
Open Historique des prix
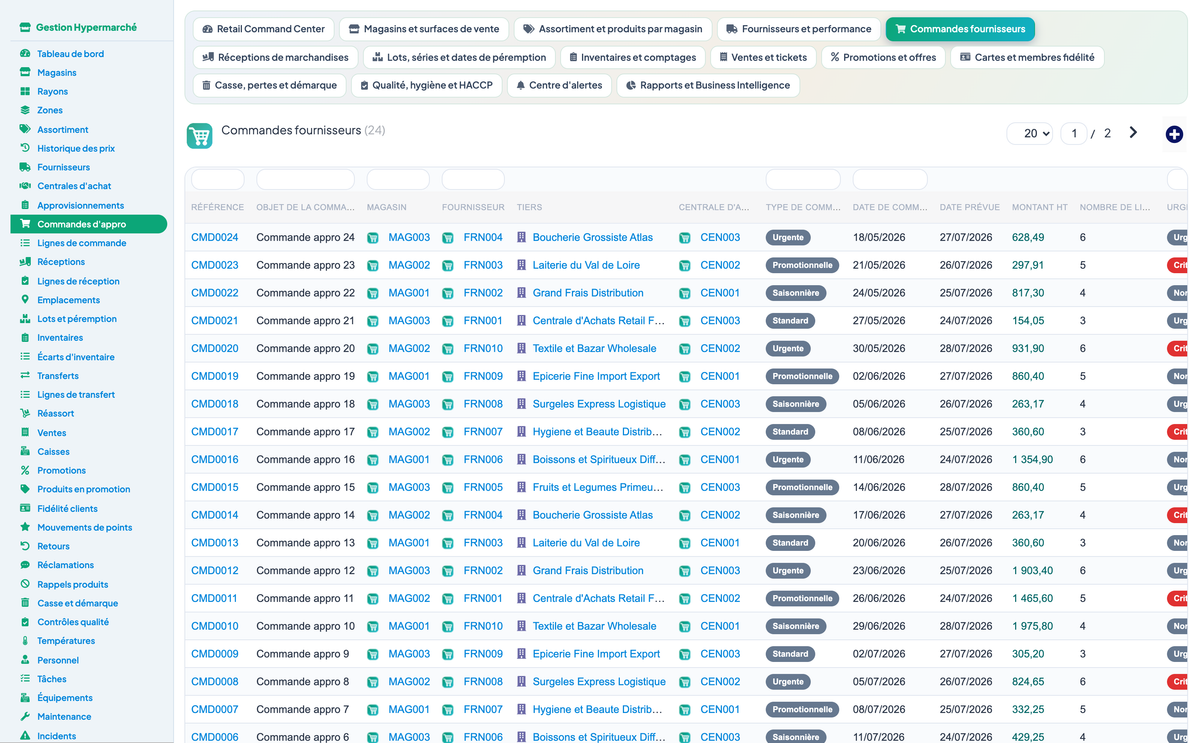tap(76, 149)
